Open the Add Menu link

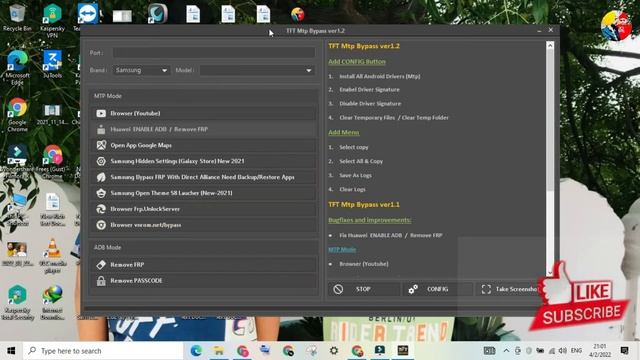coord(344,132)
